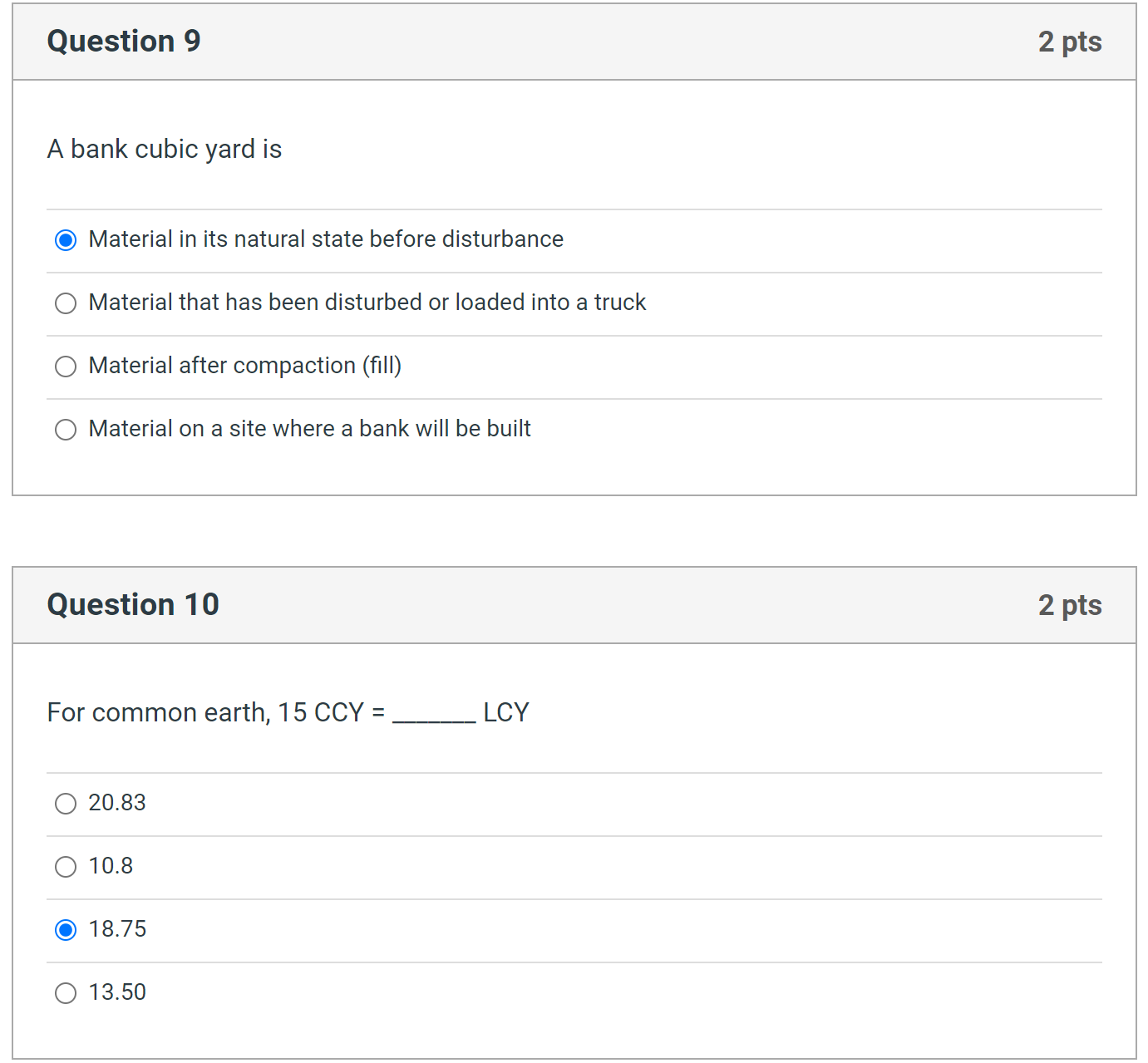Click the '2 pts' label of Question 9
The image size is (1148, 1063).
point(1069,42)
